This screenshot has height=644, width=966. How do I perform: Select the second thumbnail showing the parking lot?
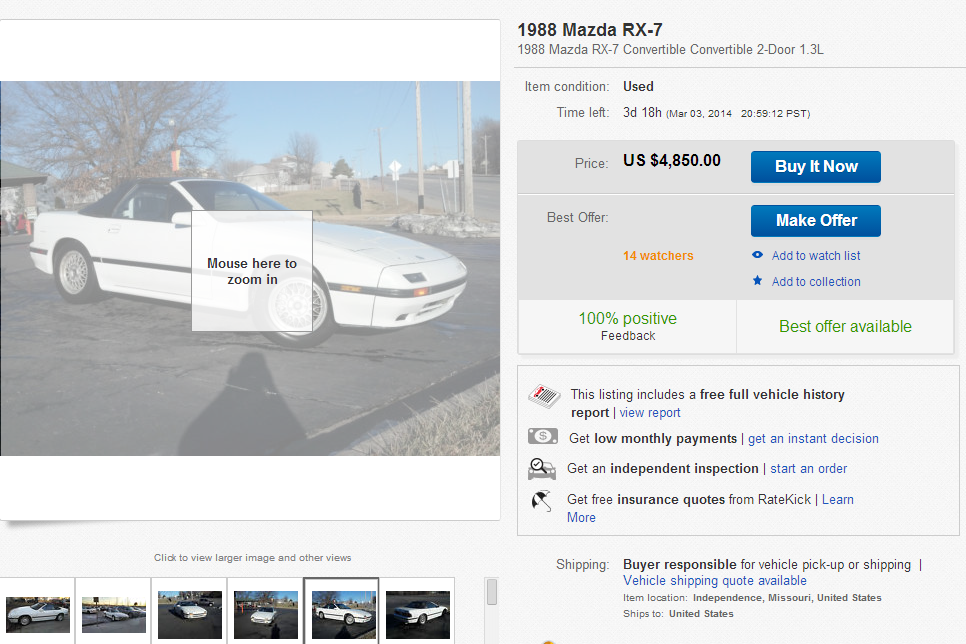click(114, 614)
